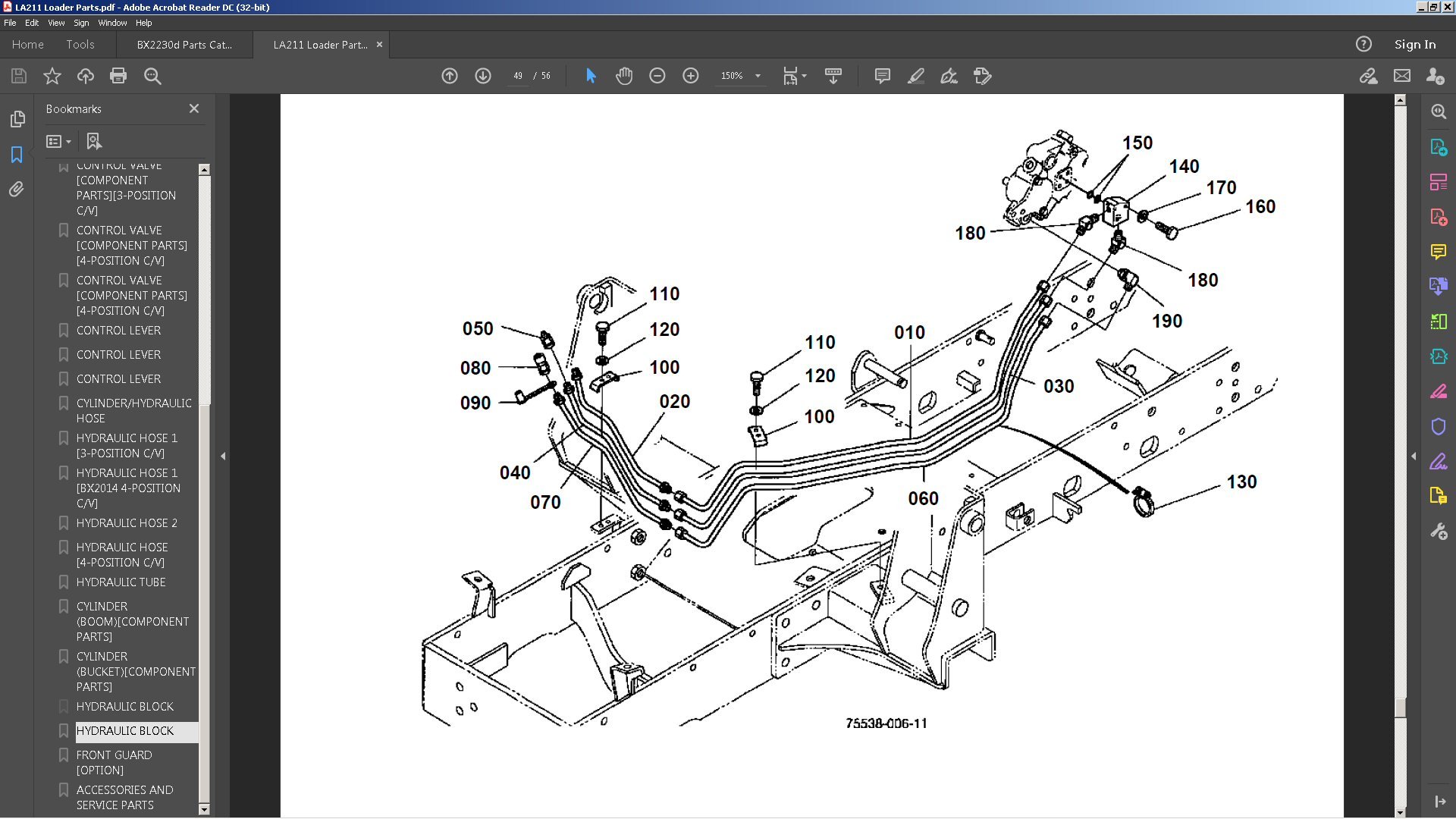
Task: Select the Hand pan tool
Action: pos(624,76)
